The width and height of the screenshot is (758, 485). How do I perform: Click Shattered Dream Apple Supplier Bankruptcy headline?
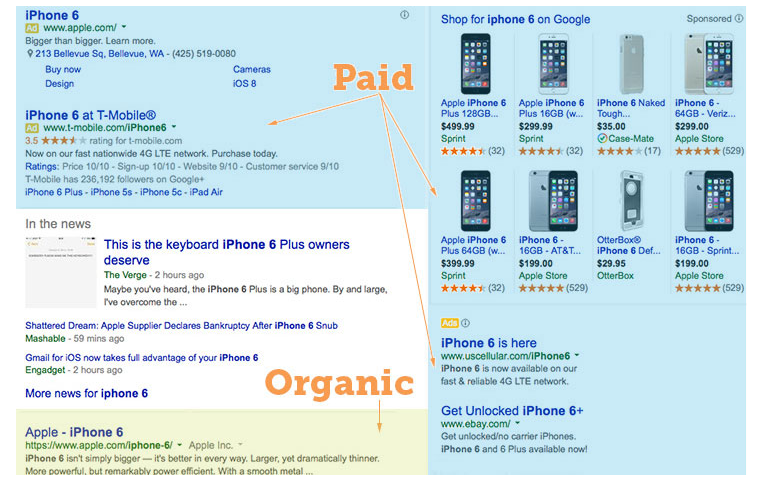click(181, 325)
